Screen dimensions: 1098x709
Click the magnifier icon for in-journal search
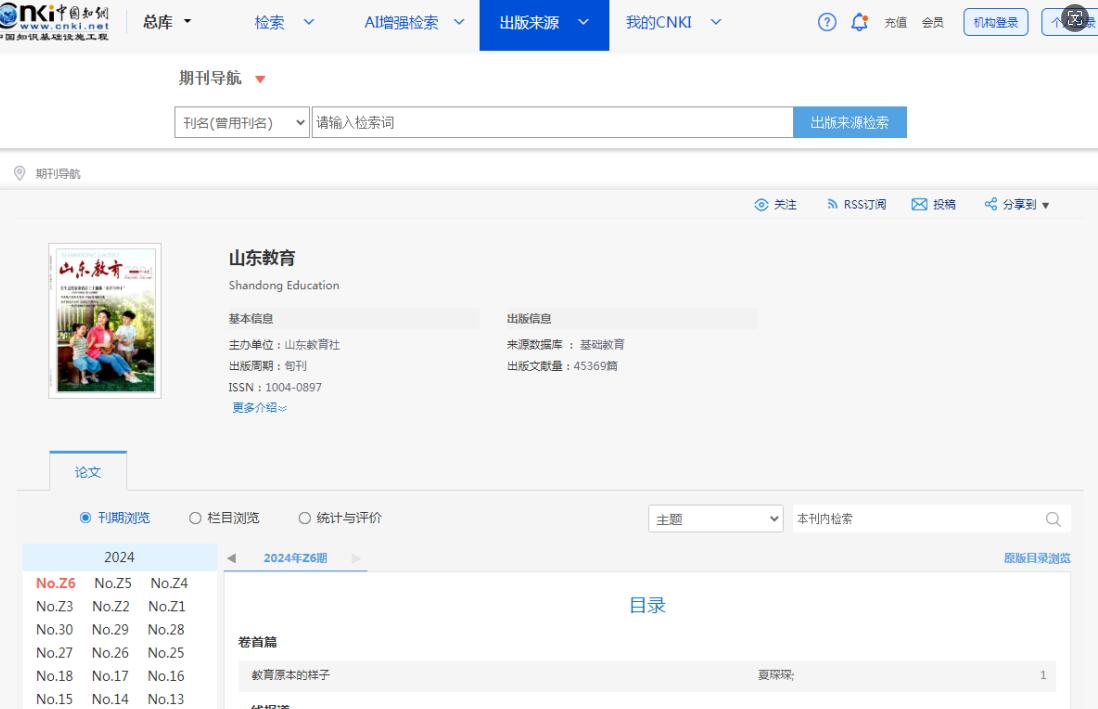pos(1053,519)
